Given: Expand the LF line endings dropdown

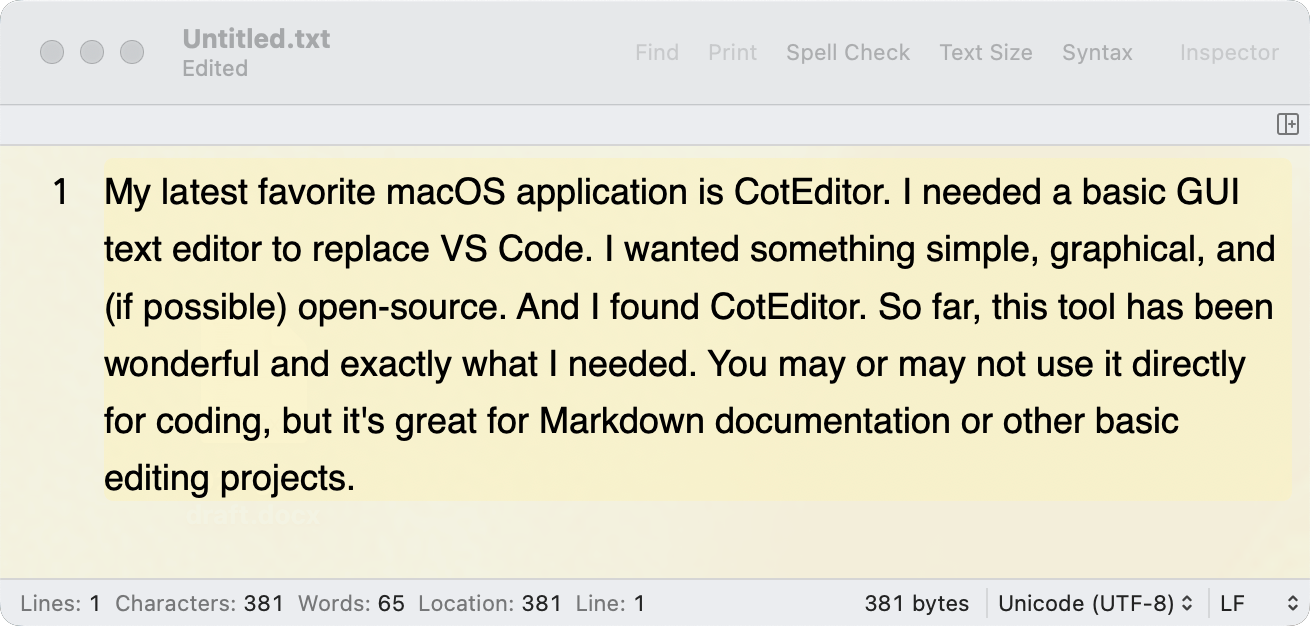Looking at the screenshot, I should click(1258, 604).
